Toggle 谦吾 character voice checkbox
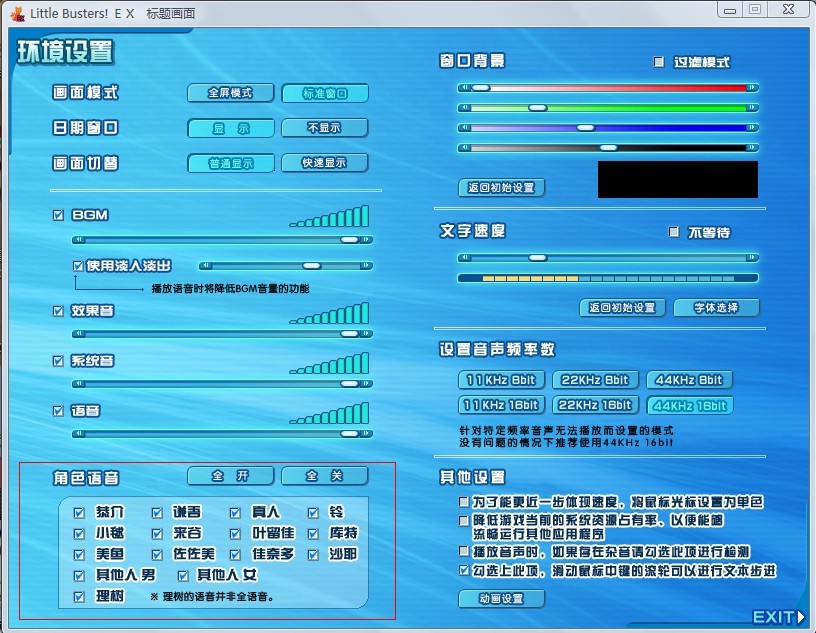The image size is (816, 633). (157, 513)
